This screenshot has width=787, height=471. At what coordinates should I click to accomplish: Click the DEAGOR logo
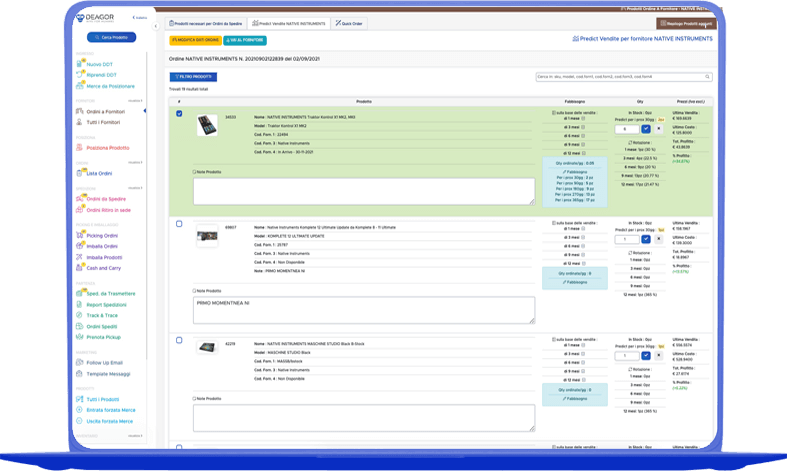[x=95, y=18]
